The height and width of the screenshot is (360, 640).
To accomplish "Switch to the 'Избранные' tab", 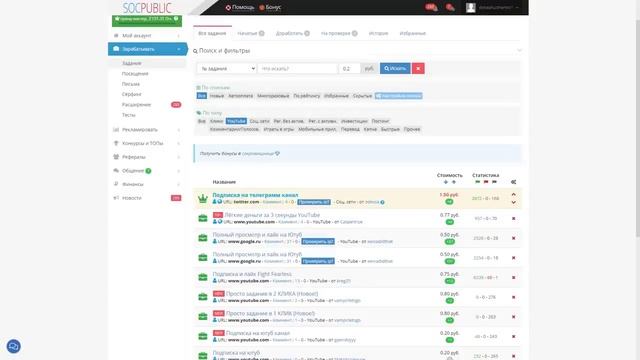I will (413, 33).
